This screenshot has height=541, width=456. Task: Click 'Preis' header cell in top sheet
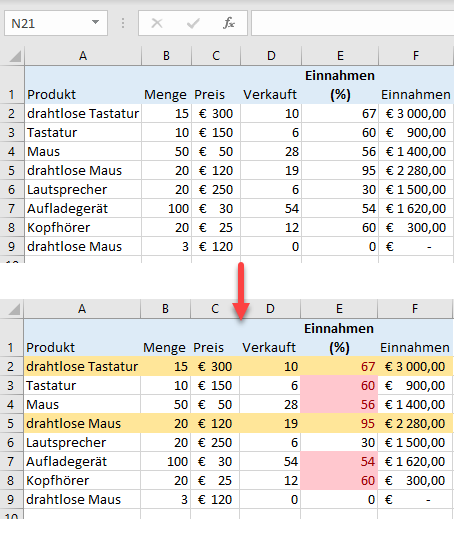[x=216, y=85]
